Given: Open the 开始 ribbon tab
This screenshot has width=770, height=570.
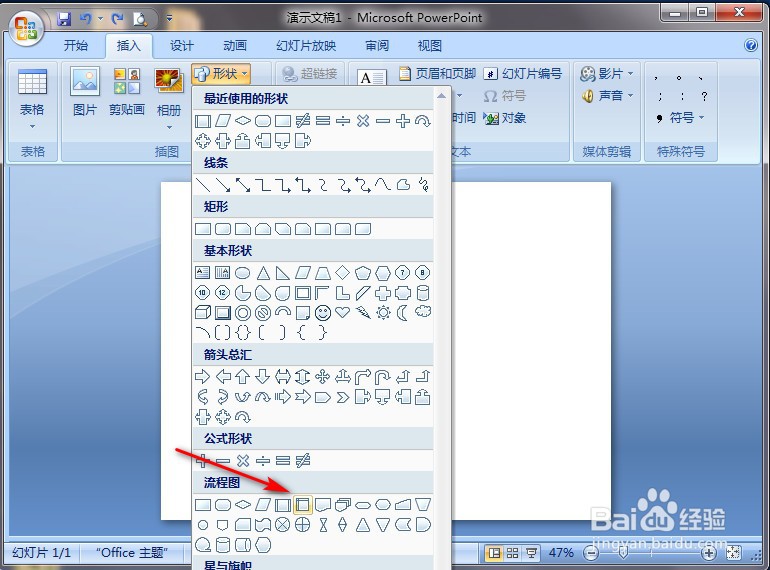Looking at the screenshot, I should (x=76, y=46).
